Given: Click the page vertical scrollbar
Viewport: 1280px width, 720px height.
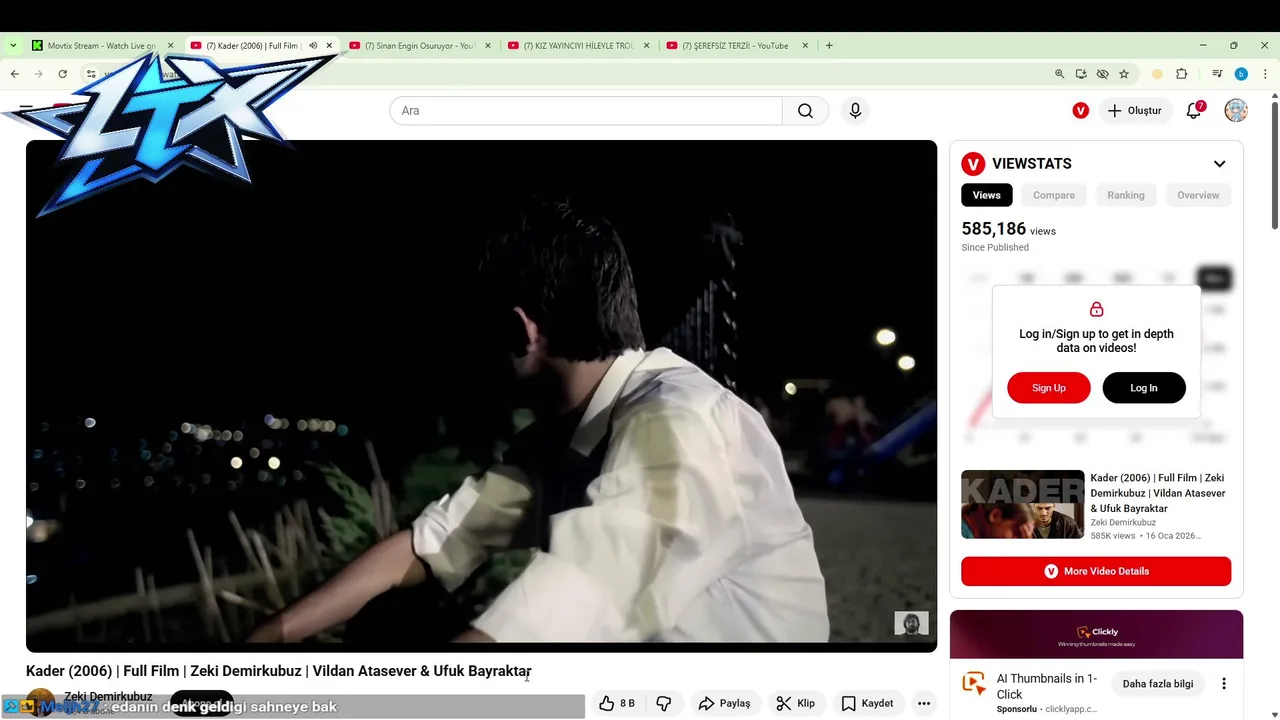Looking at the screenshot, I should pyautogui.click(x=1274, y=165).
